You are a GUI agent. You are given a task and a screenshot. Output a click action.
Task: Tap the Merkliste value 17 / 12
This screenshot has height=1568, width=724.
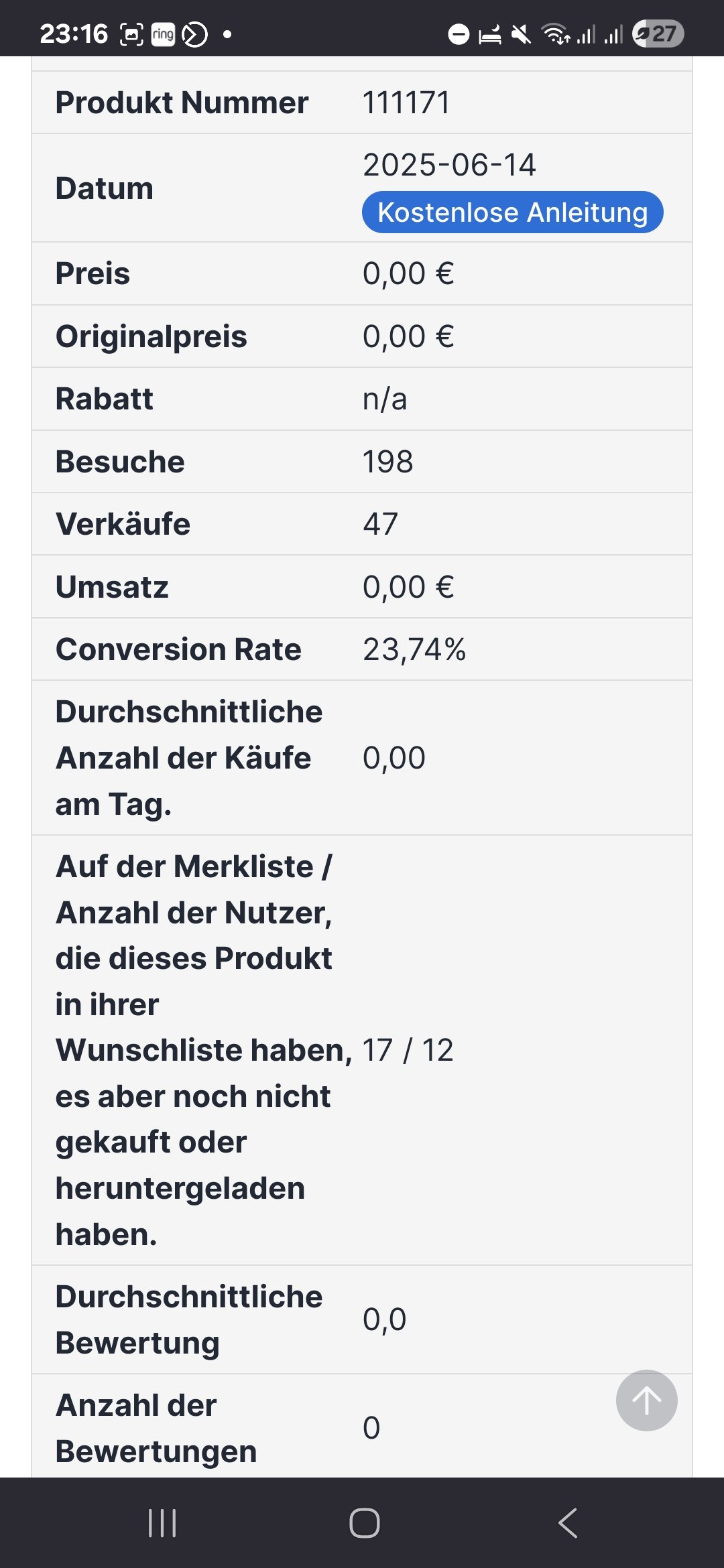tap(408, 1050)
